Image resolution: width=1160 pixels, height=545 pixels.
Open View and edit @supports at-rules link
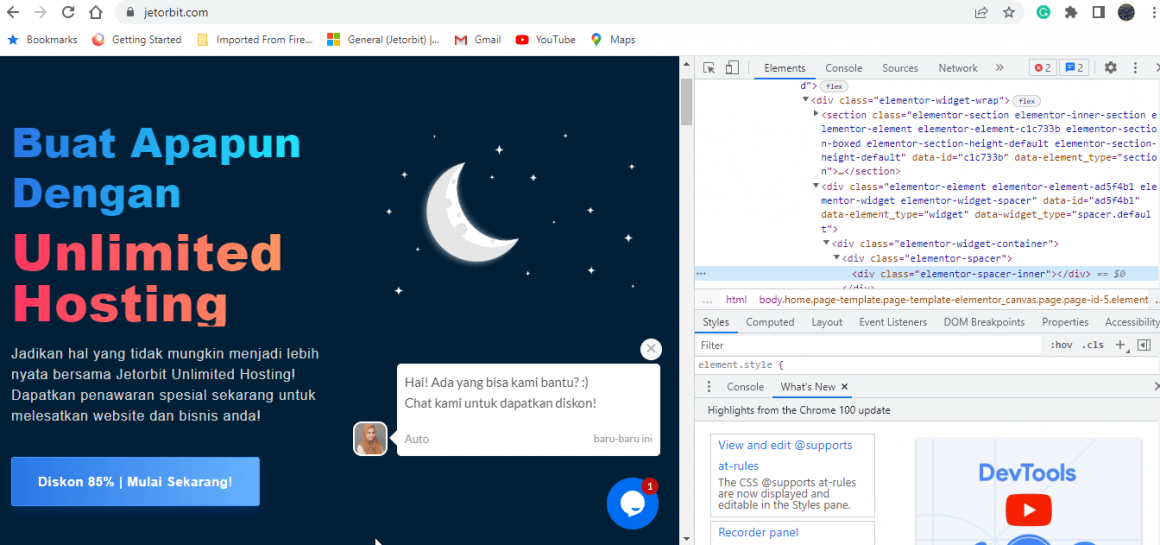[785, 456]
